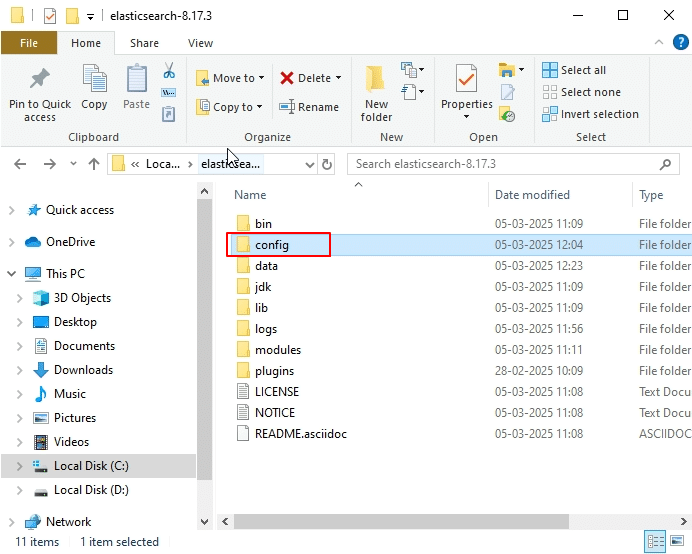Click the Rename button in Organize
This screenshot has width=692, height=554.
(309, 107)
